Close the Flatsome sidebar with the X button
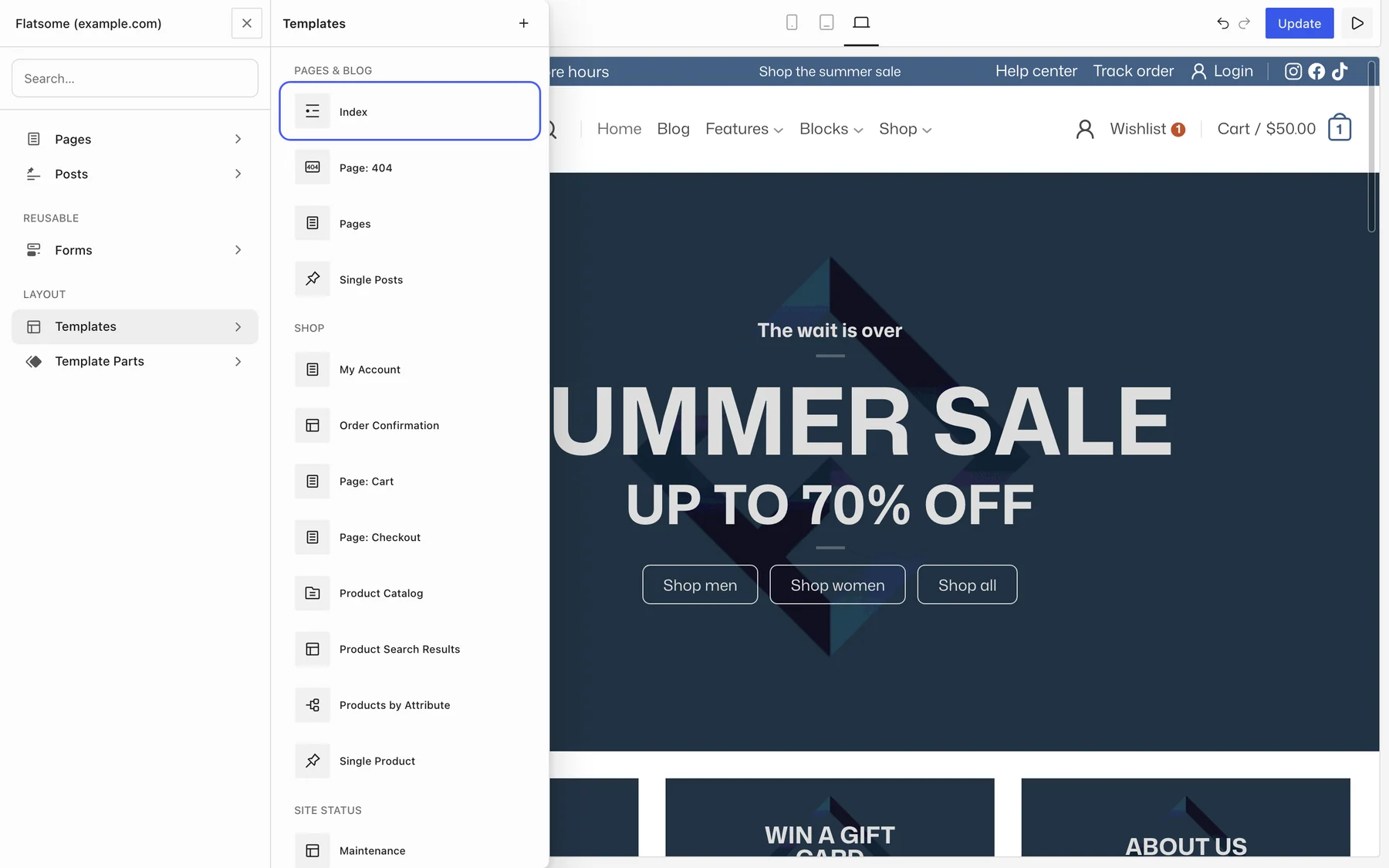 click(247, 23)
